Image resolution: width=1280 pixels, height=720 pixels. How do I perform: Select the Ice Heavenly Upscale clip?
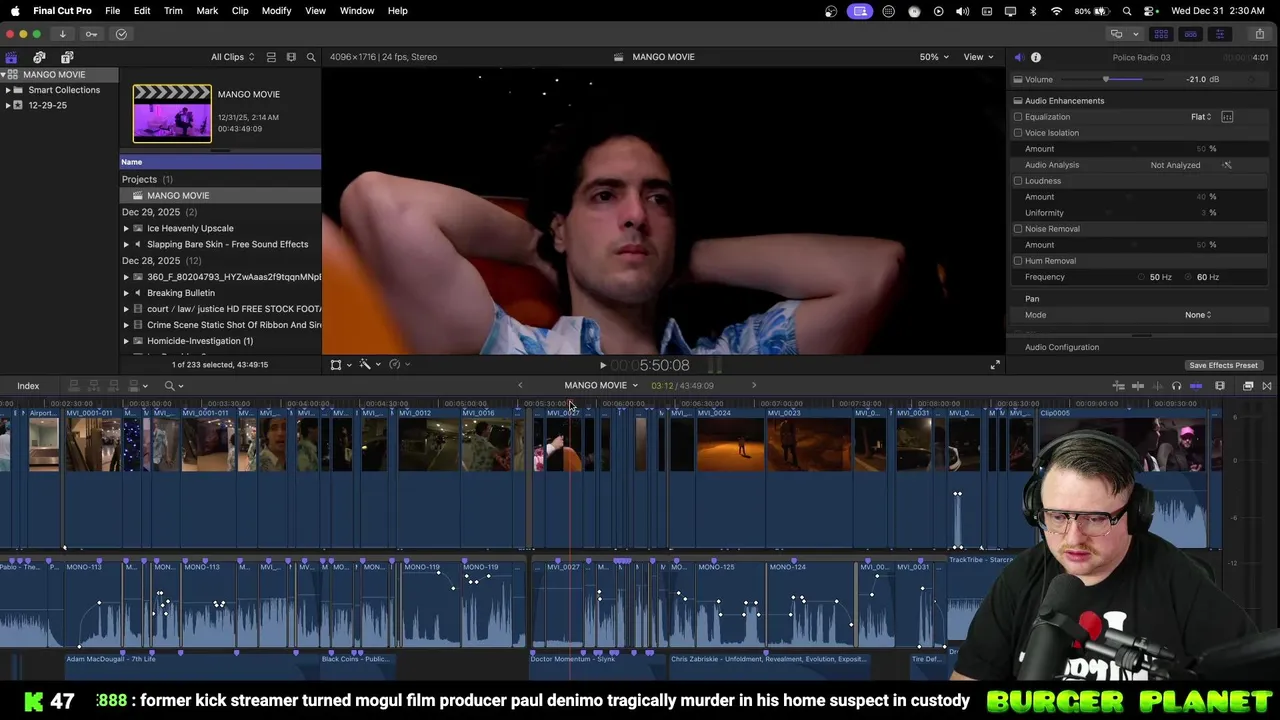coord(190,228)
